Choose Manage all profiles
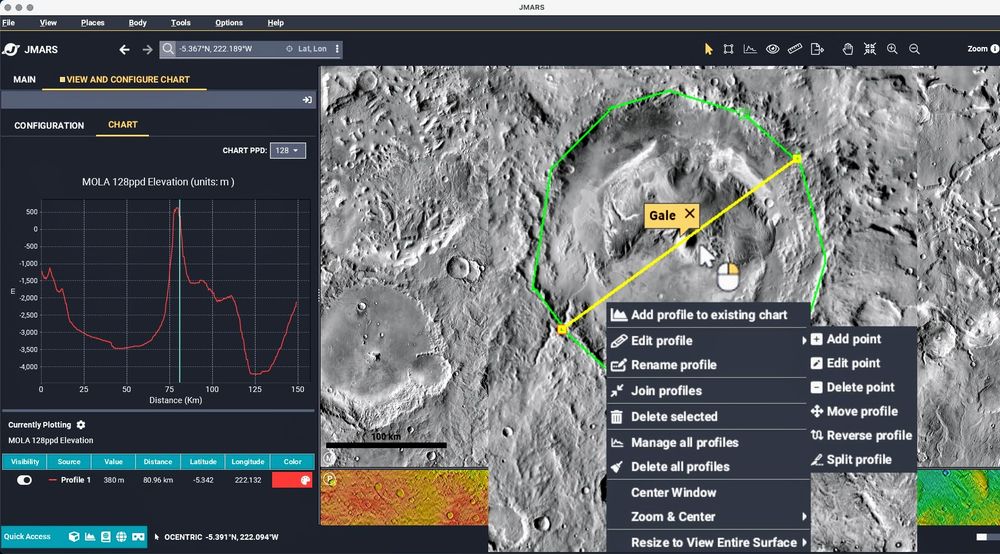Screen dimensions: 1000x554 (x=708, y=442)
